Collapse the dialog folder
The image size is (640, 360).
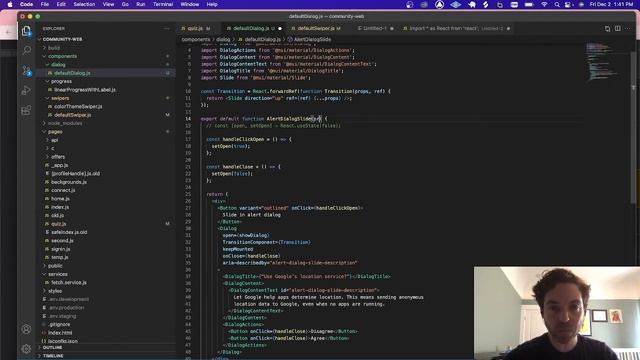58,64
